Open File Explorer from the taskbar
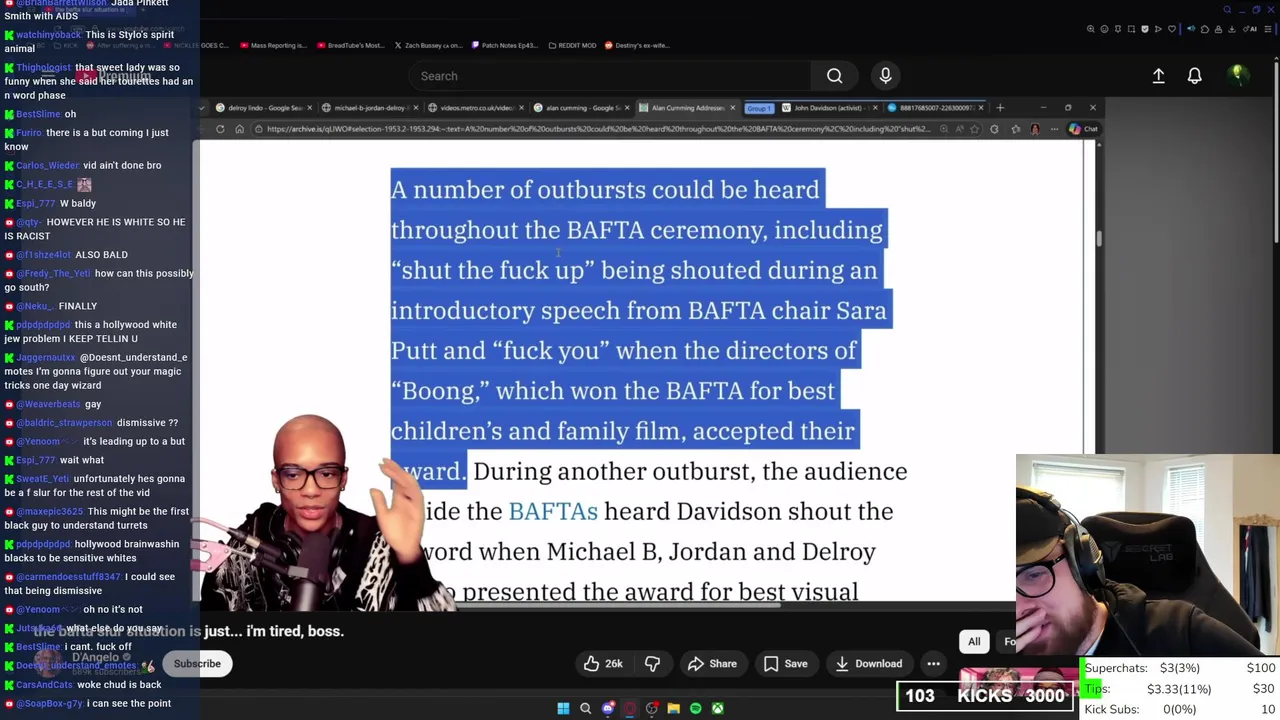 click(674, 709)
